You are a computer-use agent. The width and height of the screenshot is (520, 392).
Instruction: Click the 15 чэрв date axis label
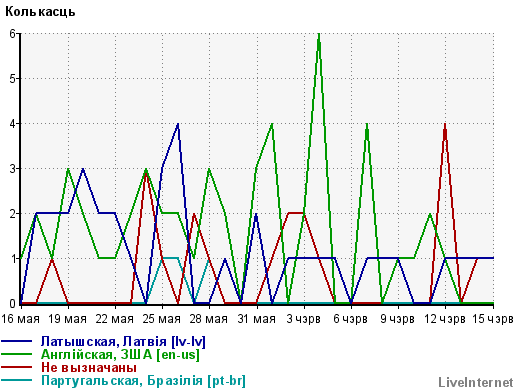(x=493, y=319)
